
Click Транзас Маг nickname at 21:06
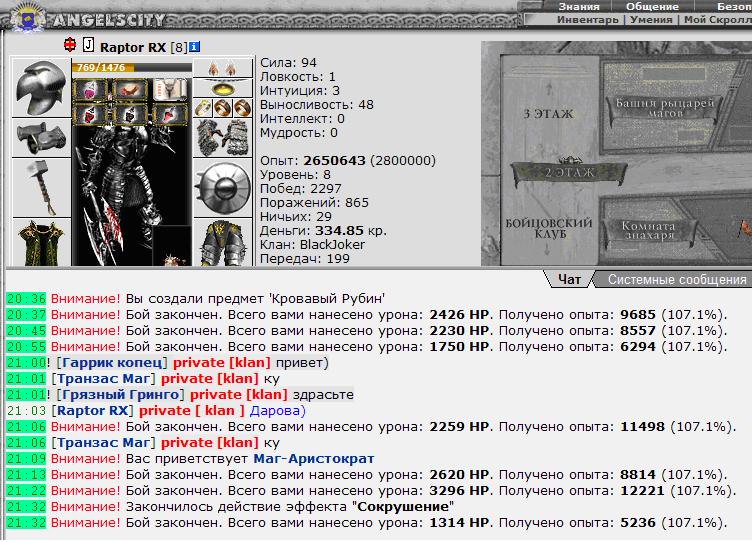coord(104,442)
